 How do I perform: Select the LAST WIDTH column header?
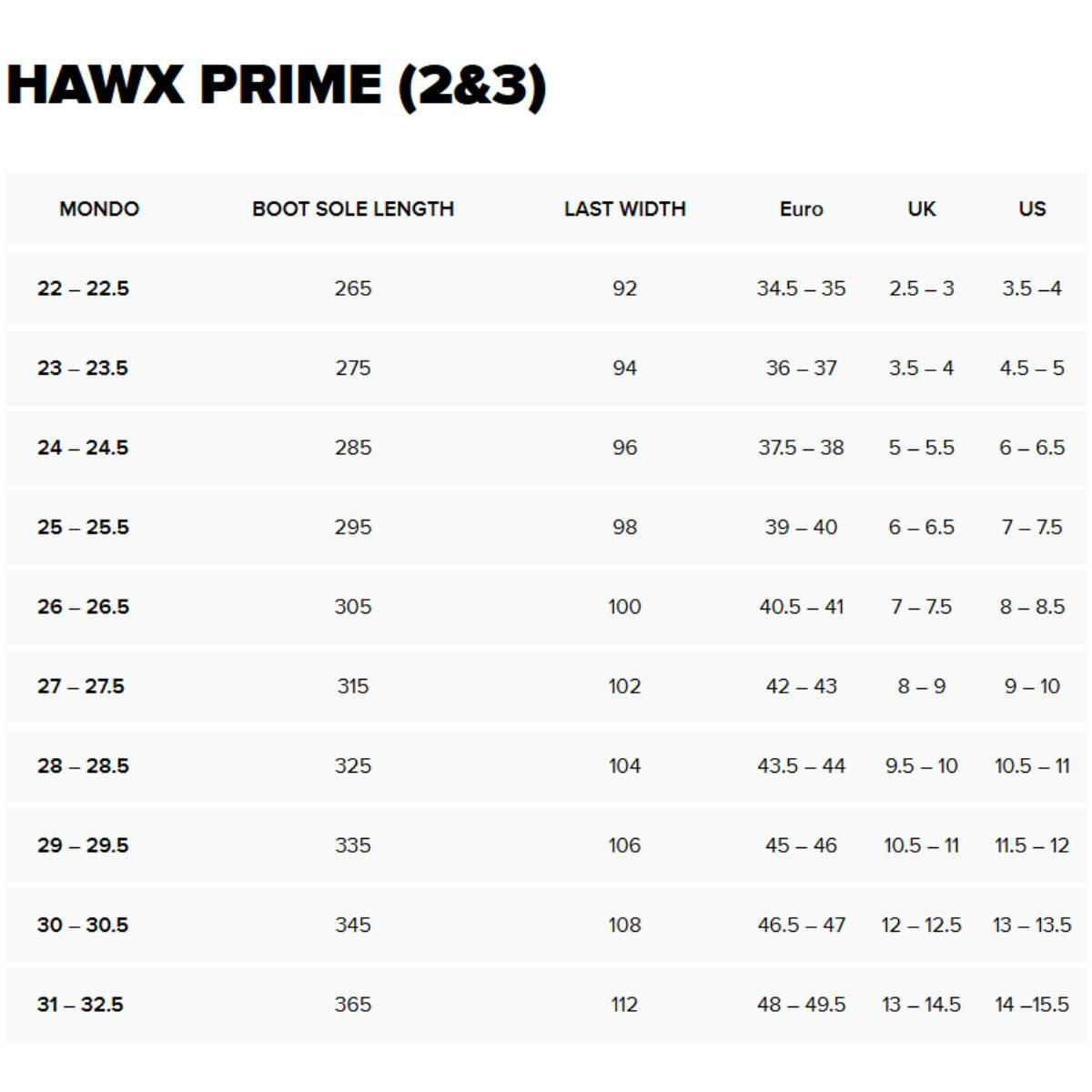pos(624,208)
